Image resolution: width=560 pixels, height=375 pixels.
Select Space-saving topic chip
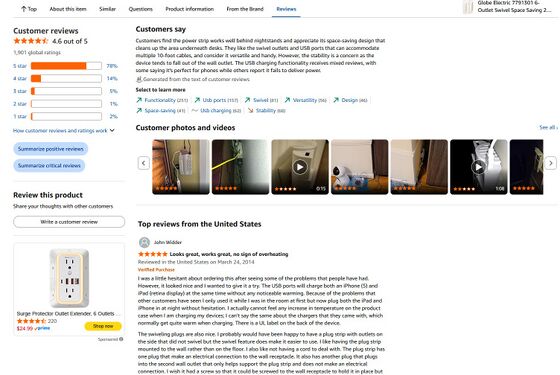tap(161, 110)
